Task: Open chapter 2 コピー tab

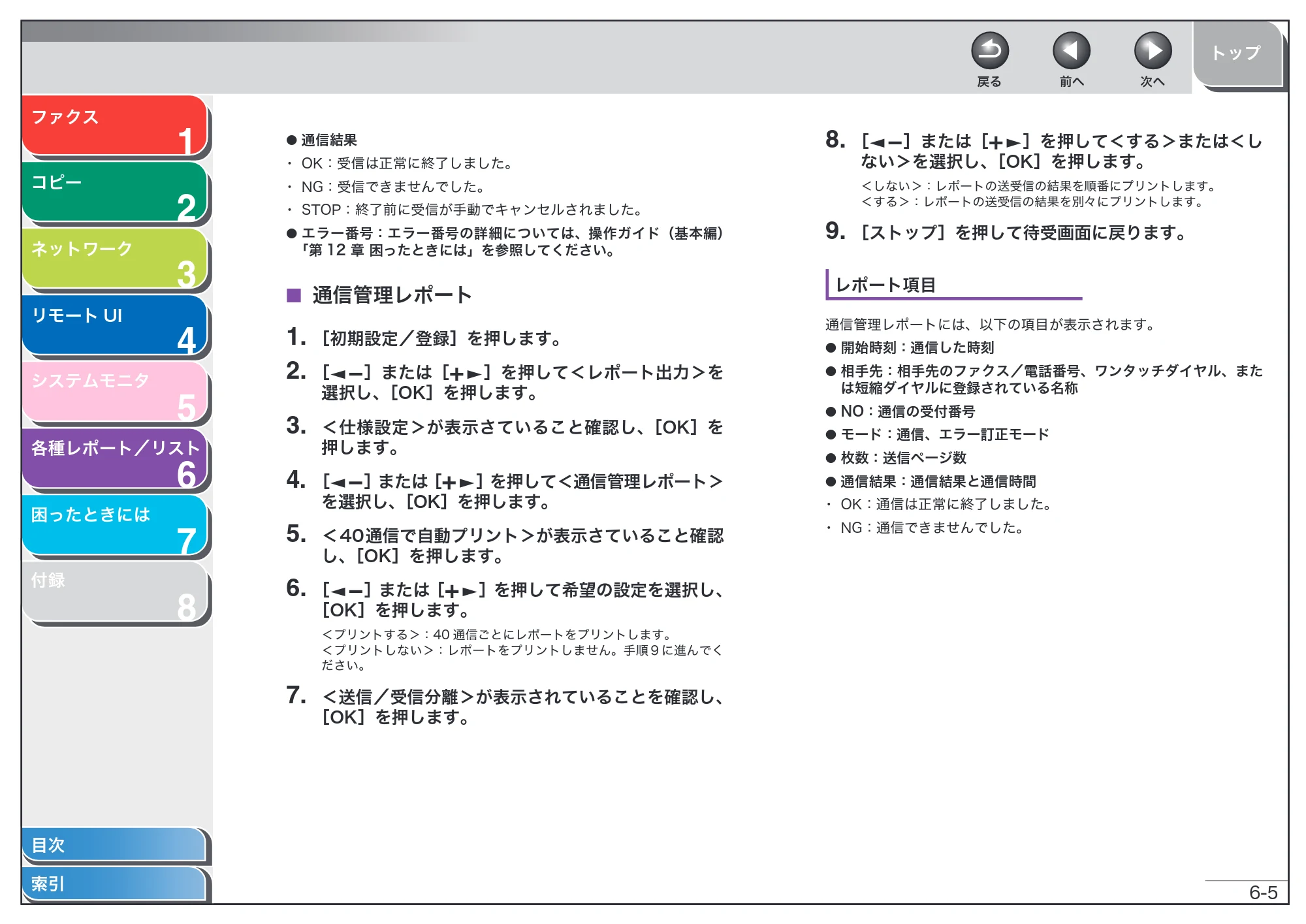Action: (115, 192)
